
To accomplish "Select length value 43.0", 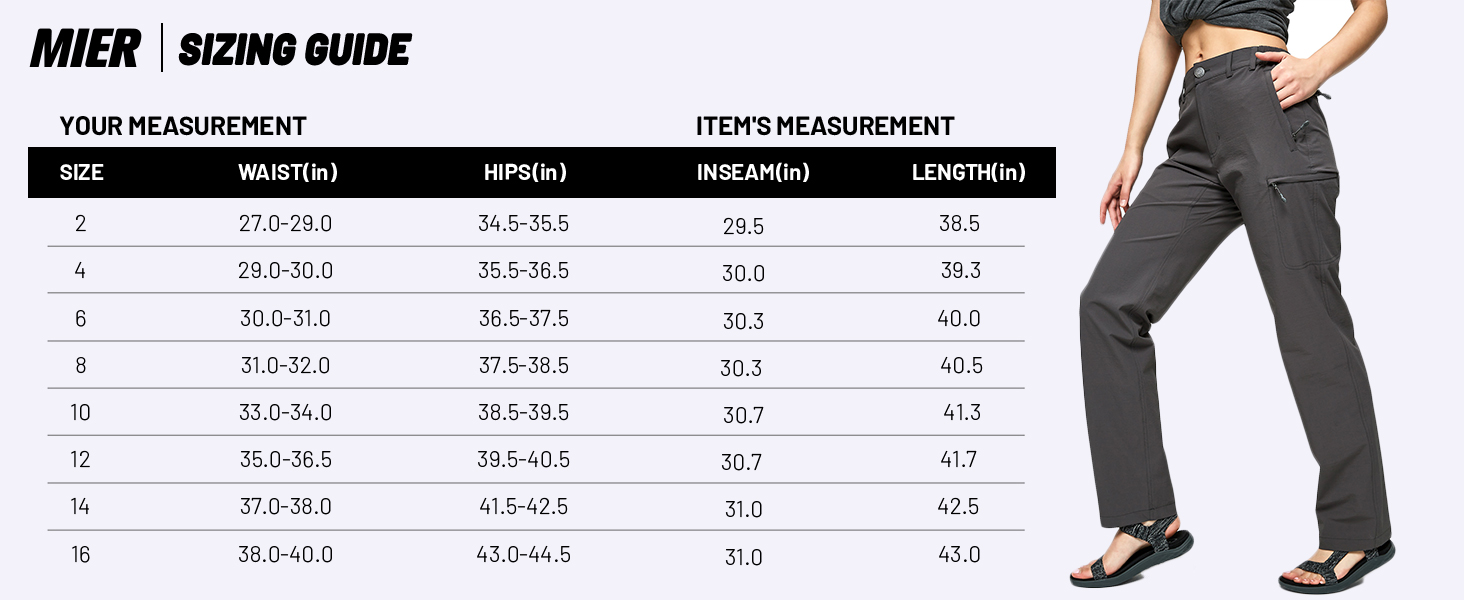I will point(959,555).
